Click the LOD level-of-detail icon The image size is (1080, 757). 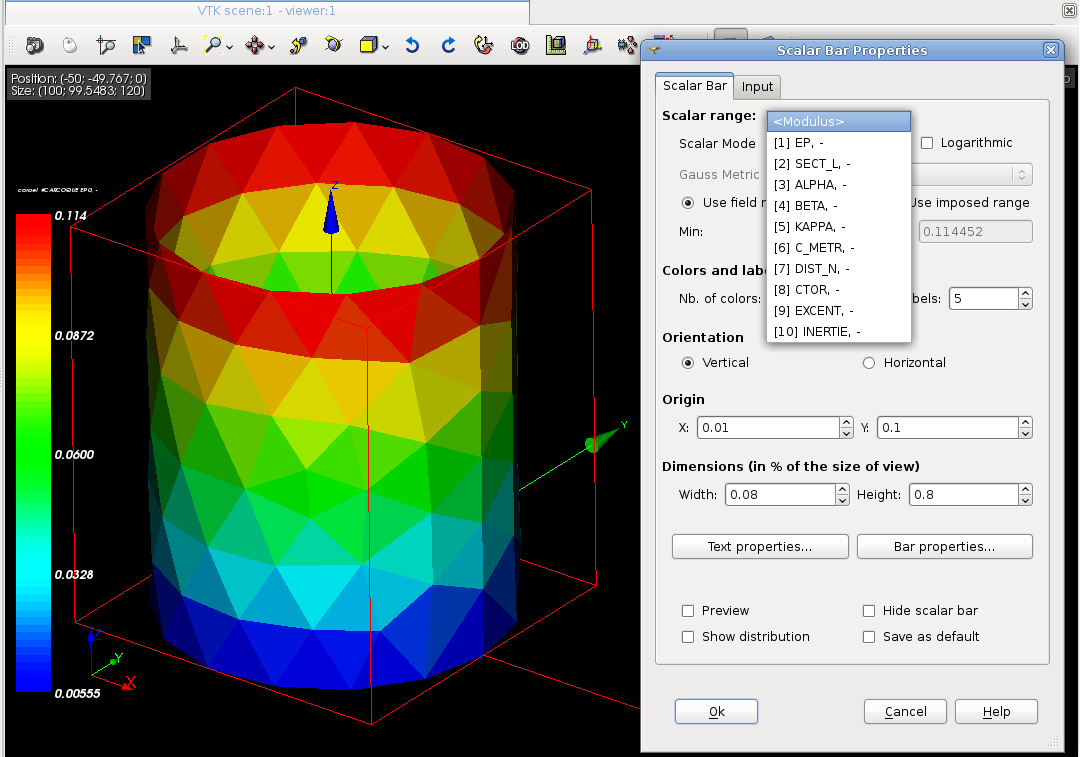pos(520,45)
